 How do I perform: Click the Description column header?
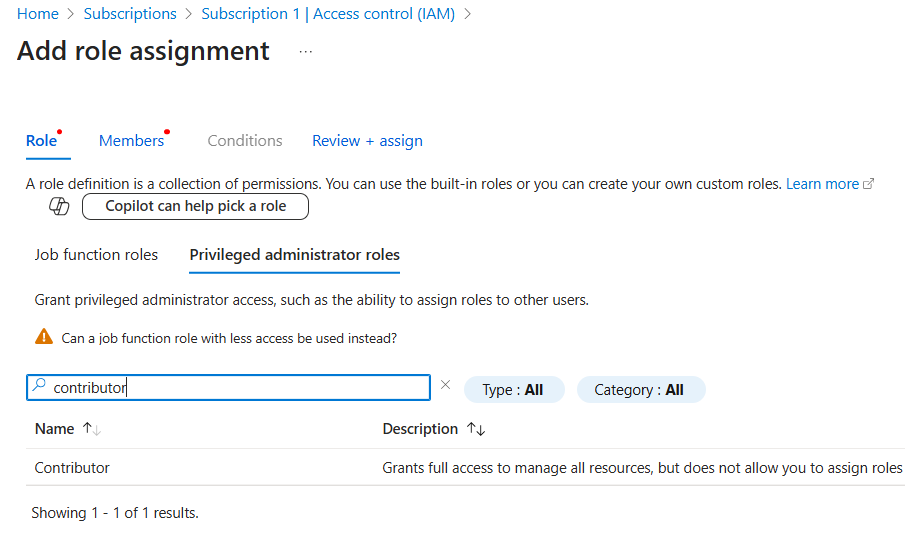pos(420,429)
